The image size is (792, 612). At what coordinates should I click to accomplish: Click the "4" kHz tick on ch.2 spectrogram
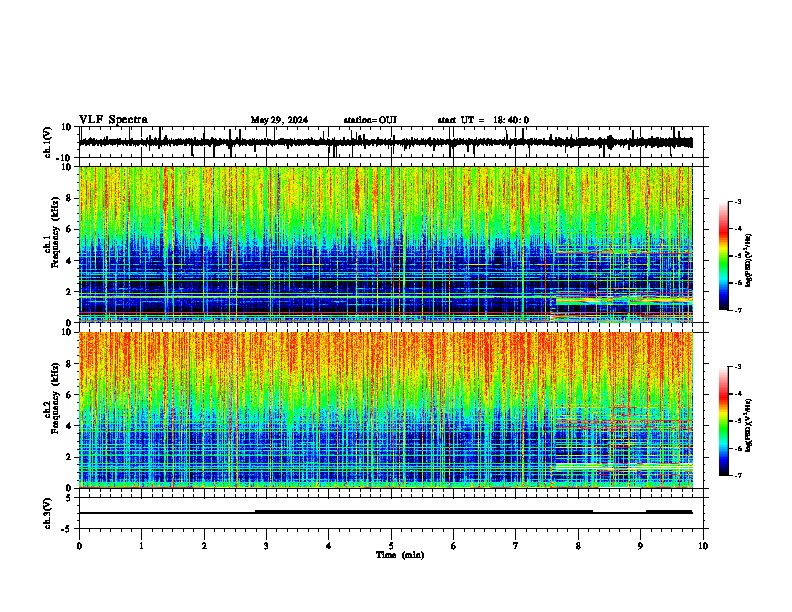click(69, 426)
